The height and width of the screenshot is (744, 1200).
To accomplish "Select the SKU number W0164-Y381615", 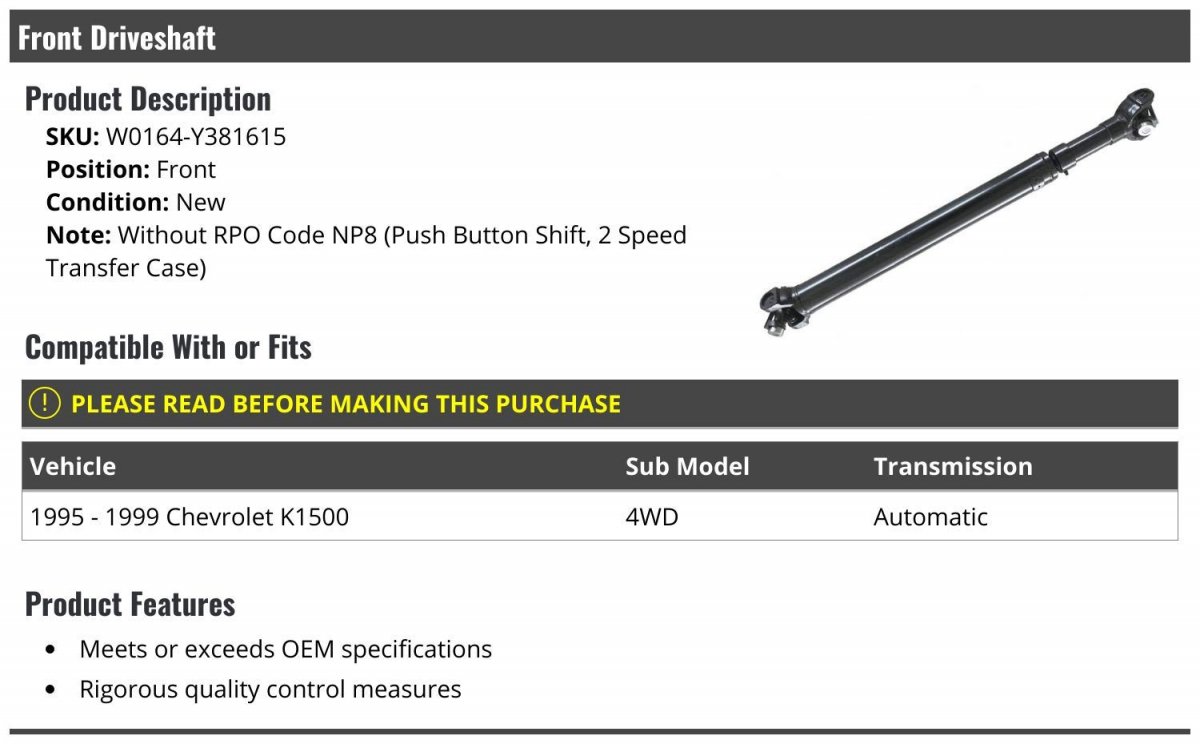I will [196, 136].
